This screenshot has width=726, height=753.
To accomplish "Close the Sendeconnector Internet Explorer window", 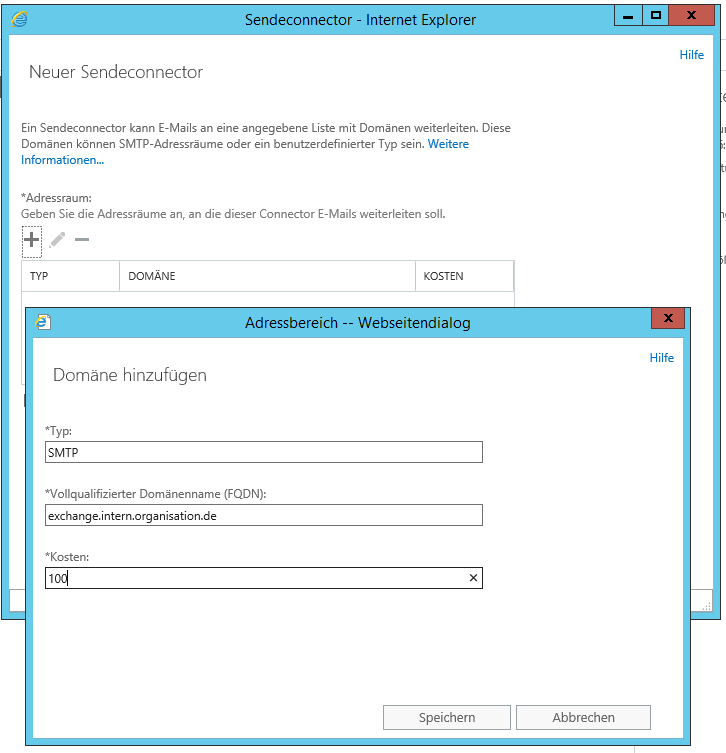I will 699,16.
